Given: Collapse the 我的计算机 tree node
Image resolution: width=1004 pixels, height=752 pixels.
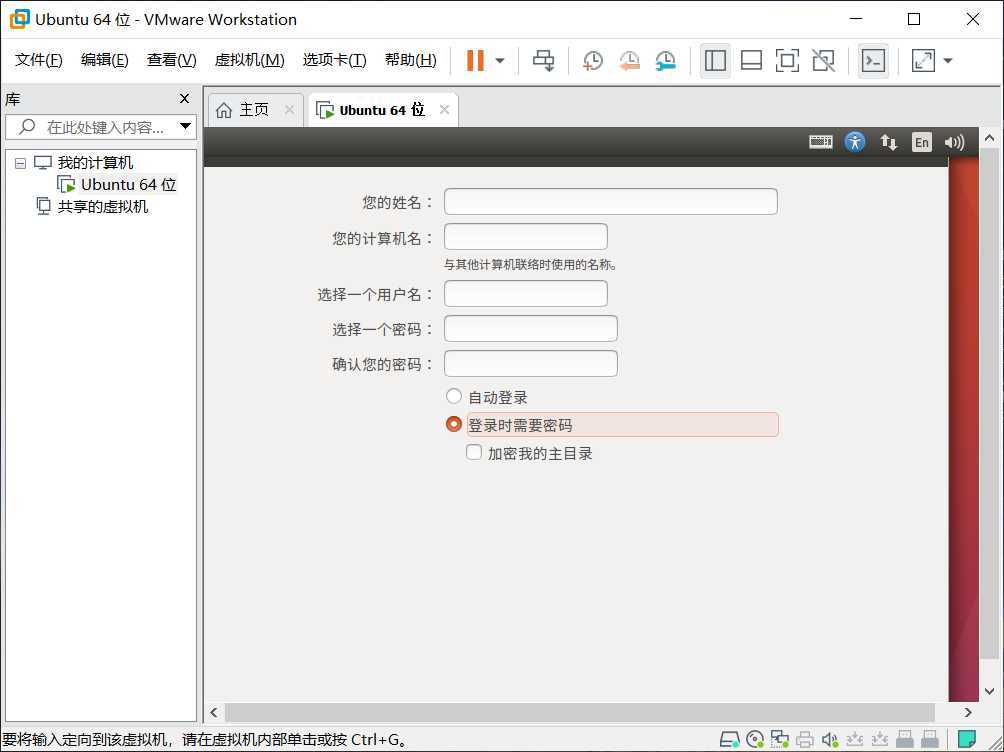Looking at the screenshot, I should pyautogui.click(x=20, y=163).
